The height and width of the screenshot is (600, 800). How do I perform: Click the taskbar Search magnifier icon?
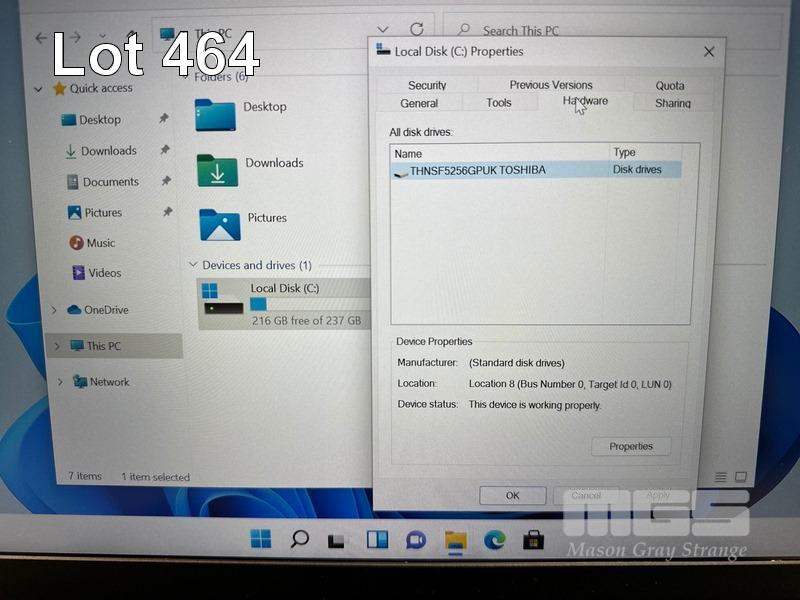pos(299,540)
